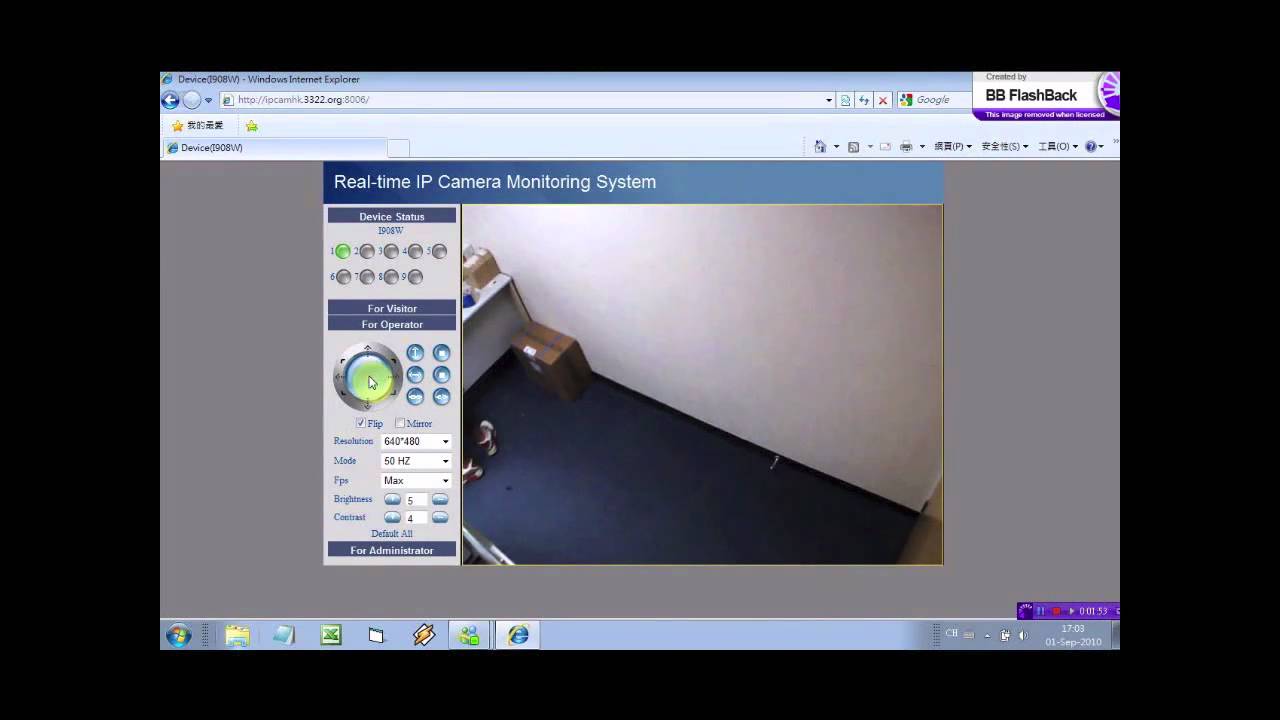Select camera device status light 6

tap(343, 277)
